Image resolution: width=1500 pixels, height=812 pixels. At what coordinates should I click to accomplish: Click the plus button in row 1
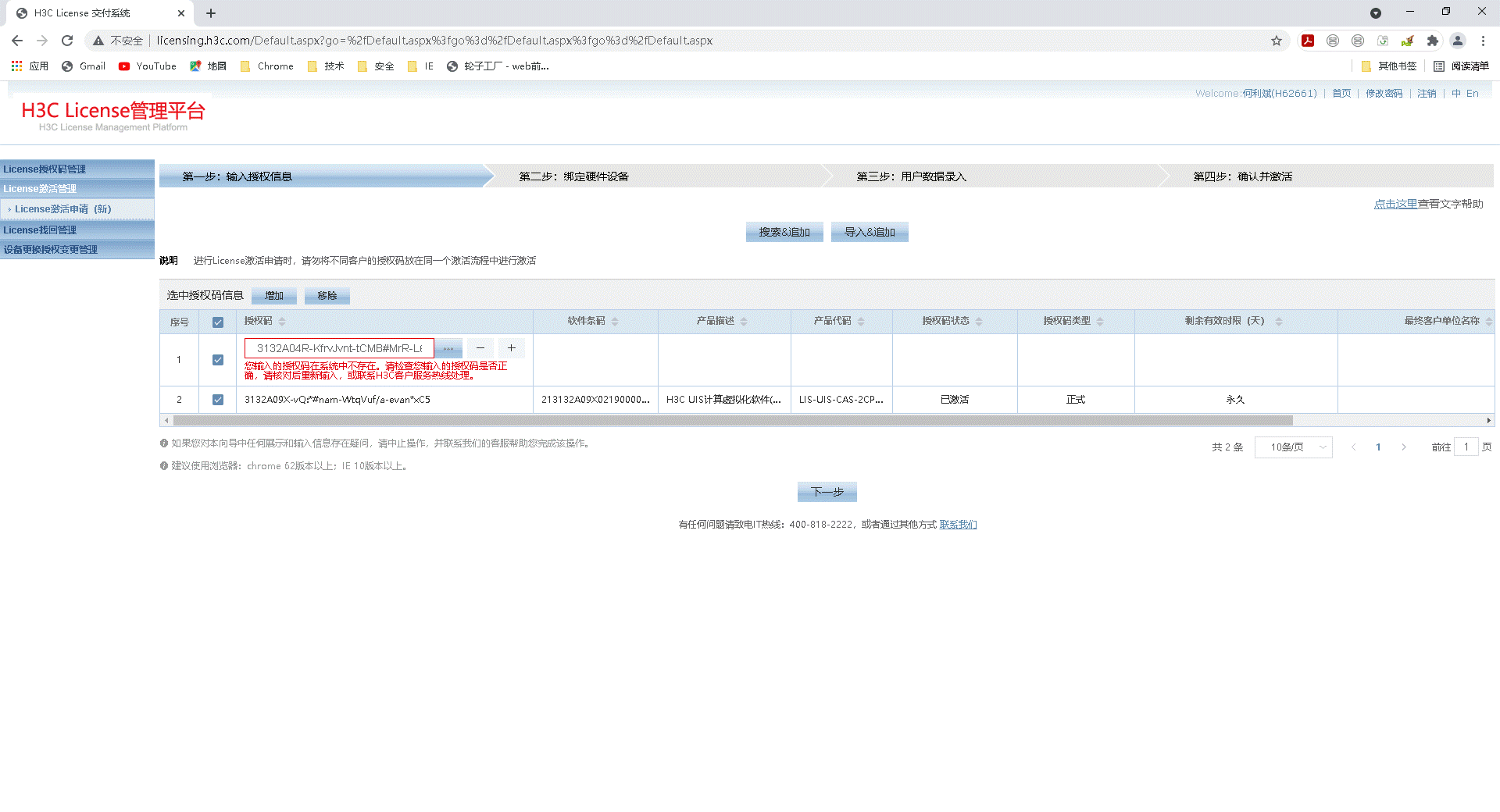click(512, 348)
